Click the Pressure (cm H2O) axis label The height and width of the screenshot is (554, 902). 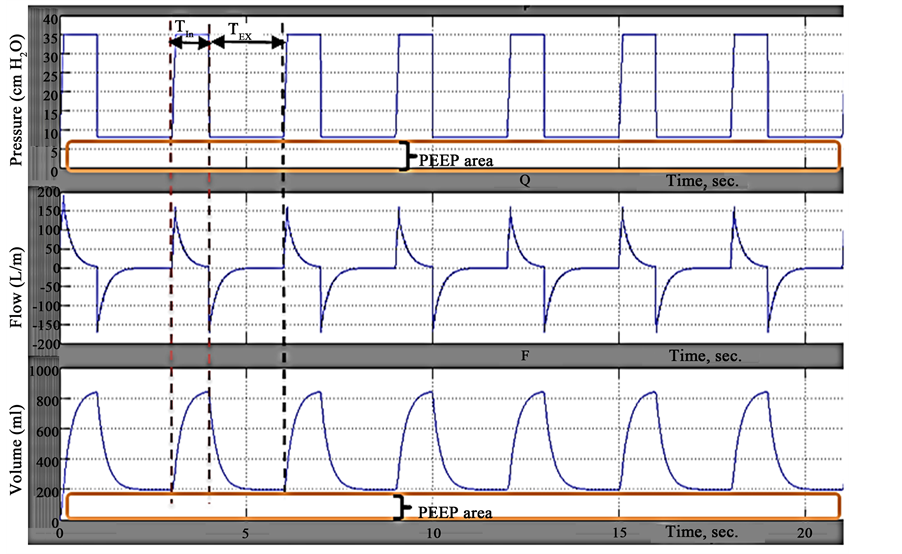(x=17, y=95)
